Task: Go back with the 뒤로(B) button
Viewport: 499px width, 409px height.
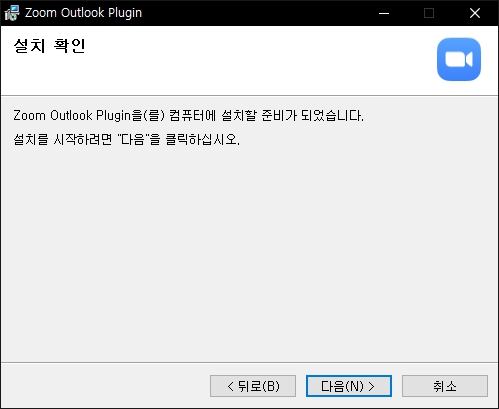Action: (x=253, y=386)
